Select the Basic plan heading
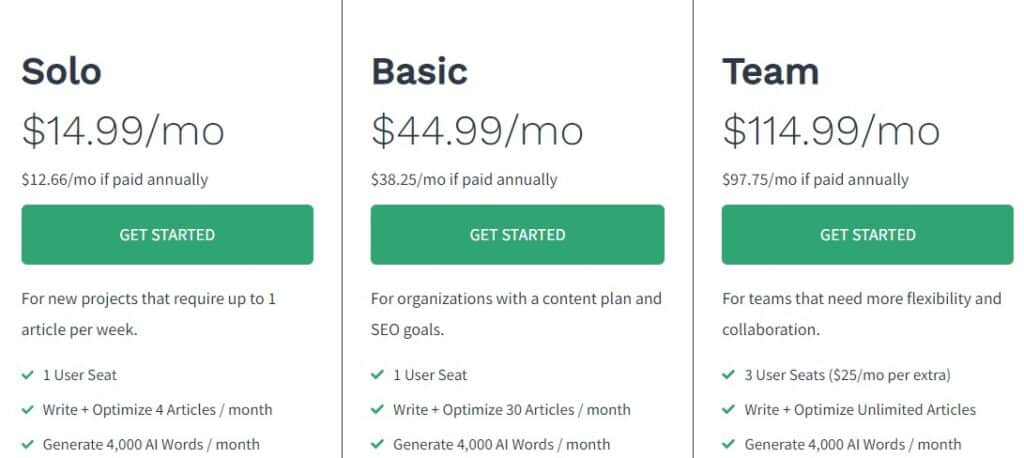This screenshot has width=1024, height=458. [x=419, y=71]
